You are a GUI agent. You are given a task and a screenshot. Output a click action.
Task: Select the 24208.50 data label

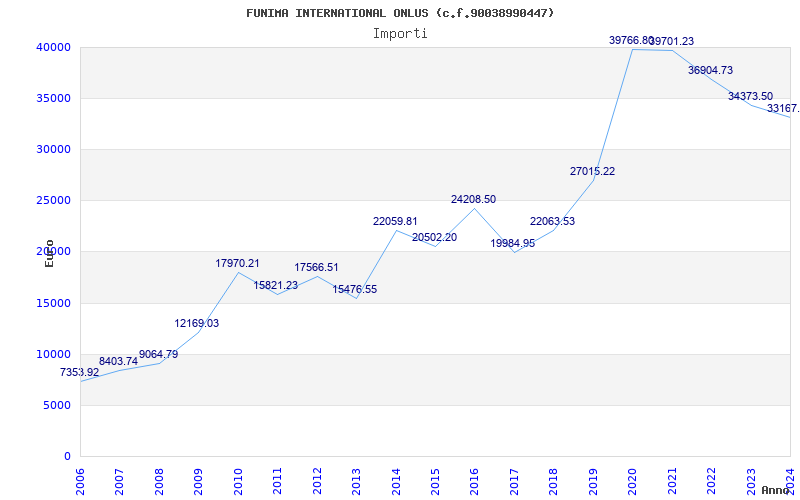(473, 199)
